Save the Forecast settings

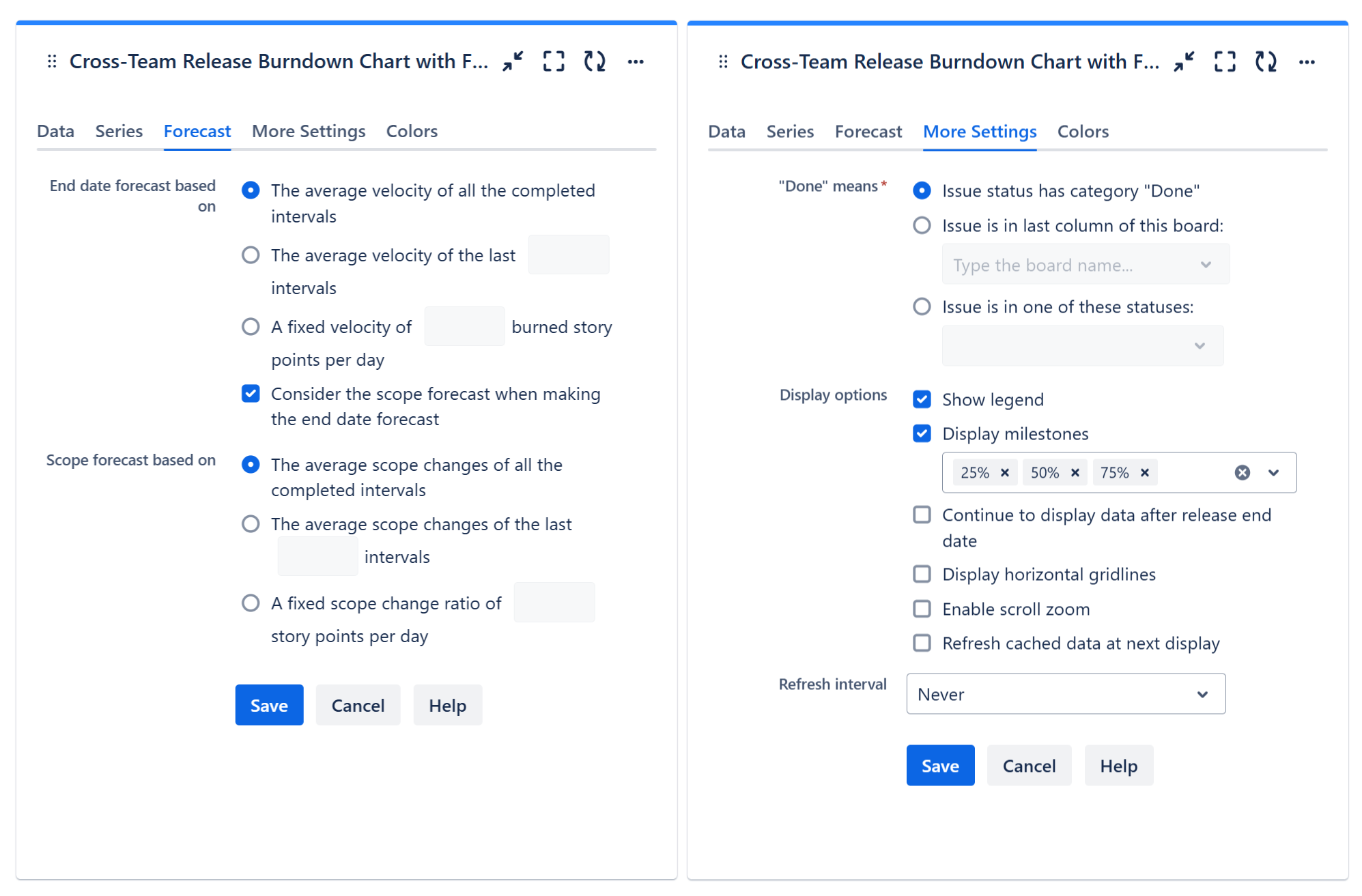point(269,705)
